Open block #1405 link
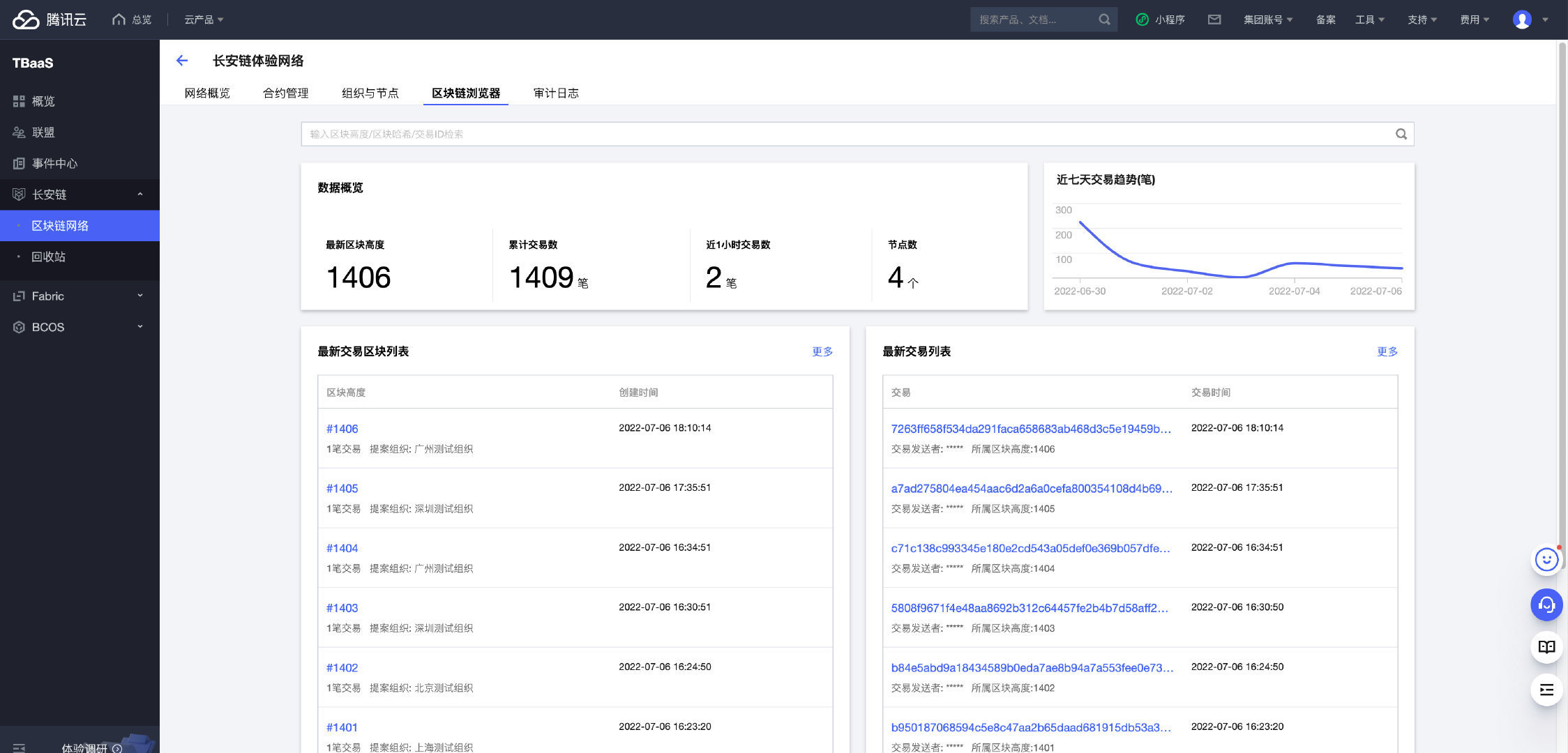The image size is (1568, 753). pos(342,488)
